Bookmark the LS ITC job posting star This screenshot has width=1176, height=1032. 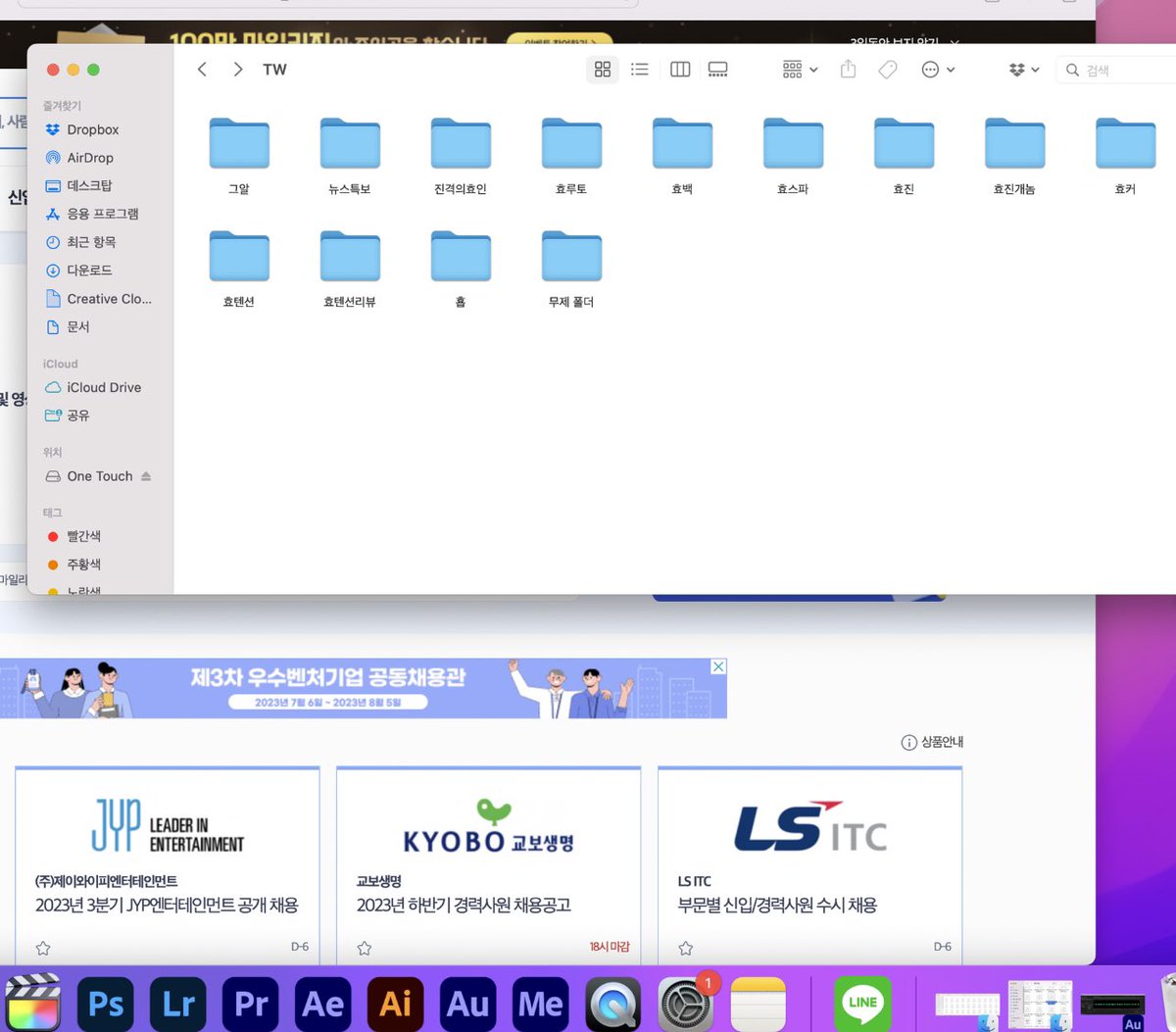tap(686, 948)
